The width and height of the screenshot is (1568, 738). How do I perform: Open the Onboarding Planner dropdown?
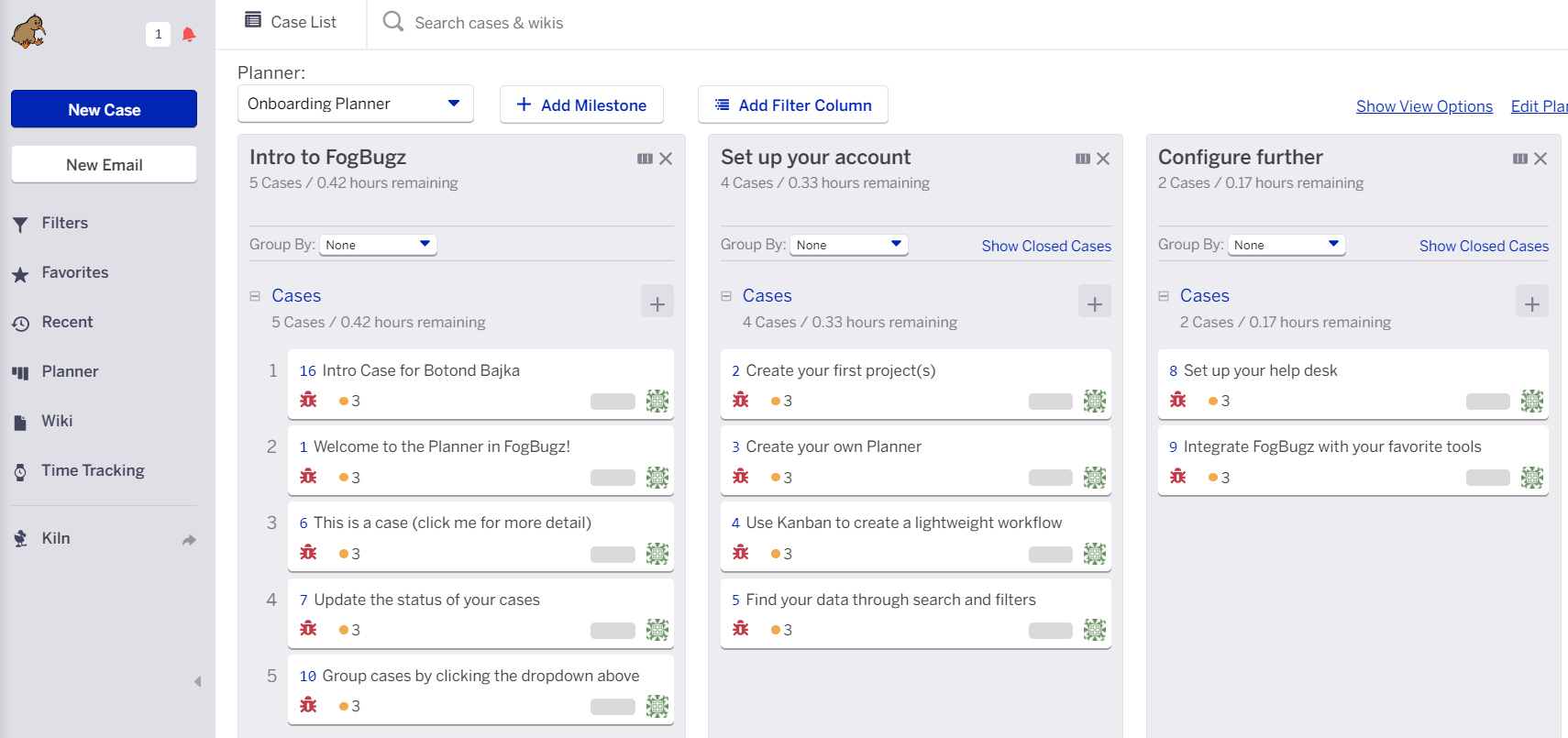[355, 104]
